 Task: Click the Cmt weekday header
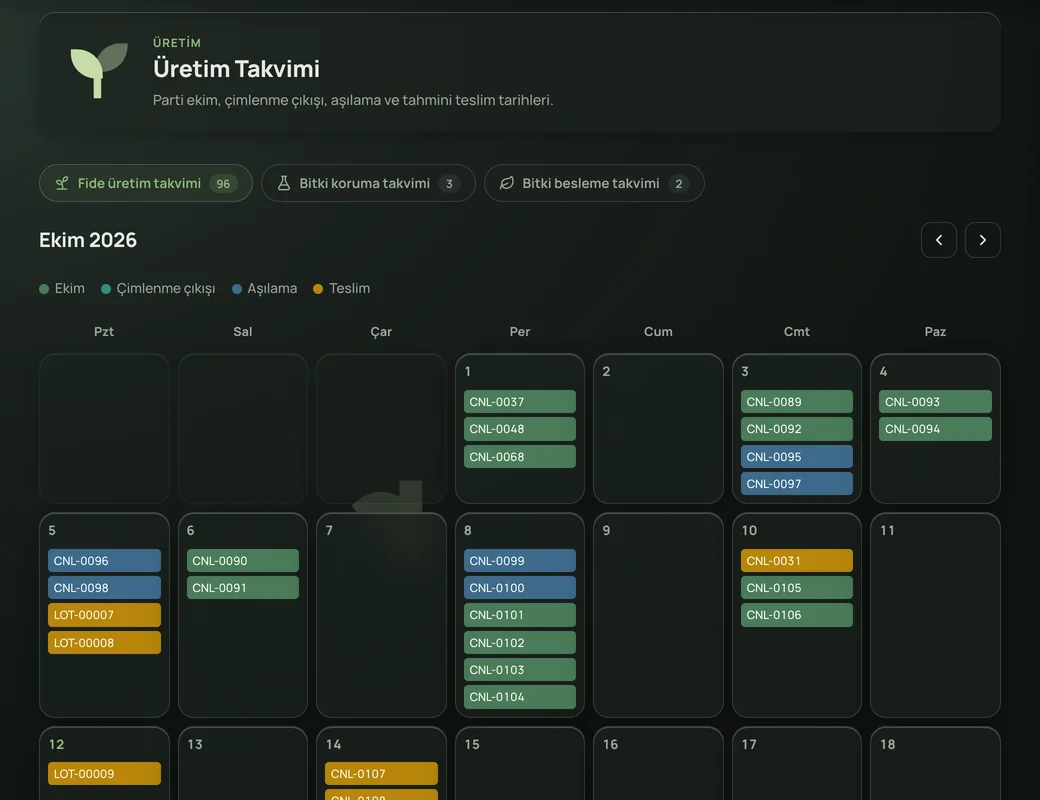point(797,331)
